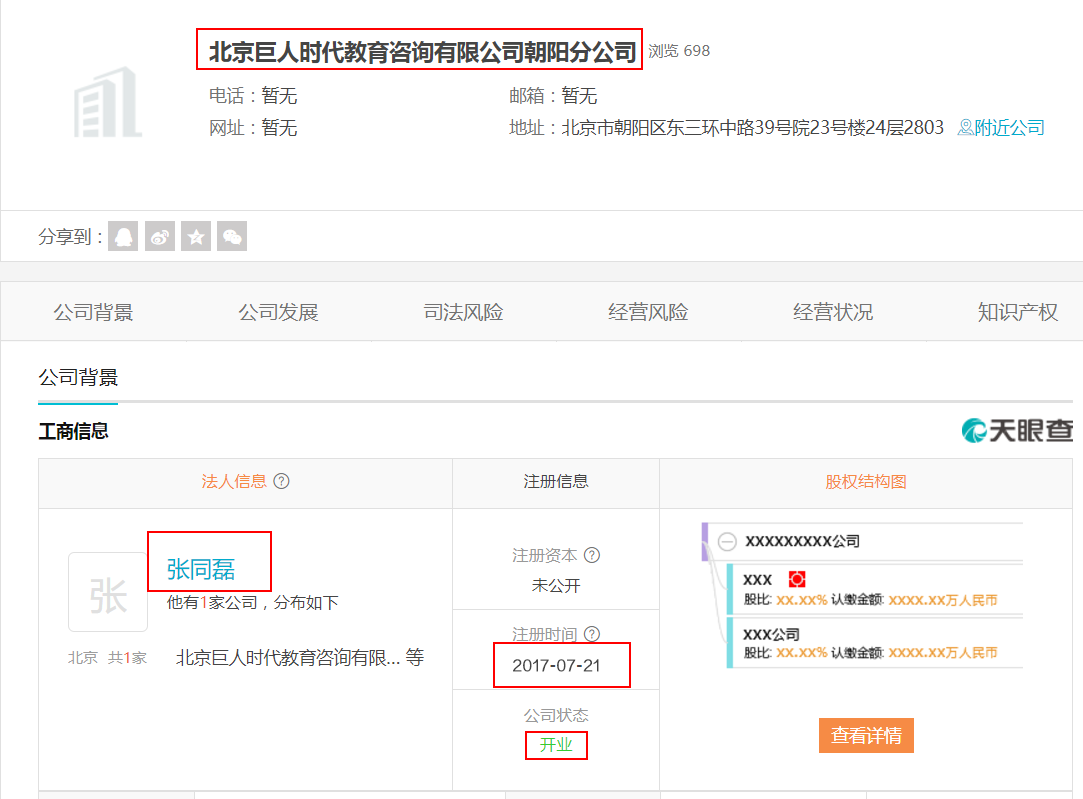Click the help icon next to 注册时间
This screenshot has height=799, width=1083.
(x=592, y=634)
